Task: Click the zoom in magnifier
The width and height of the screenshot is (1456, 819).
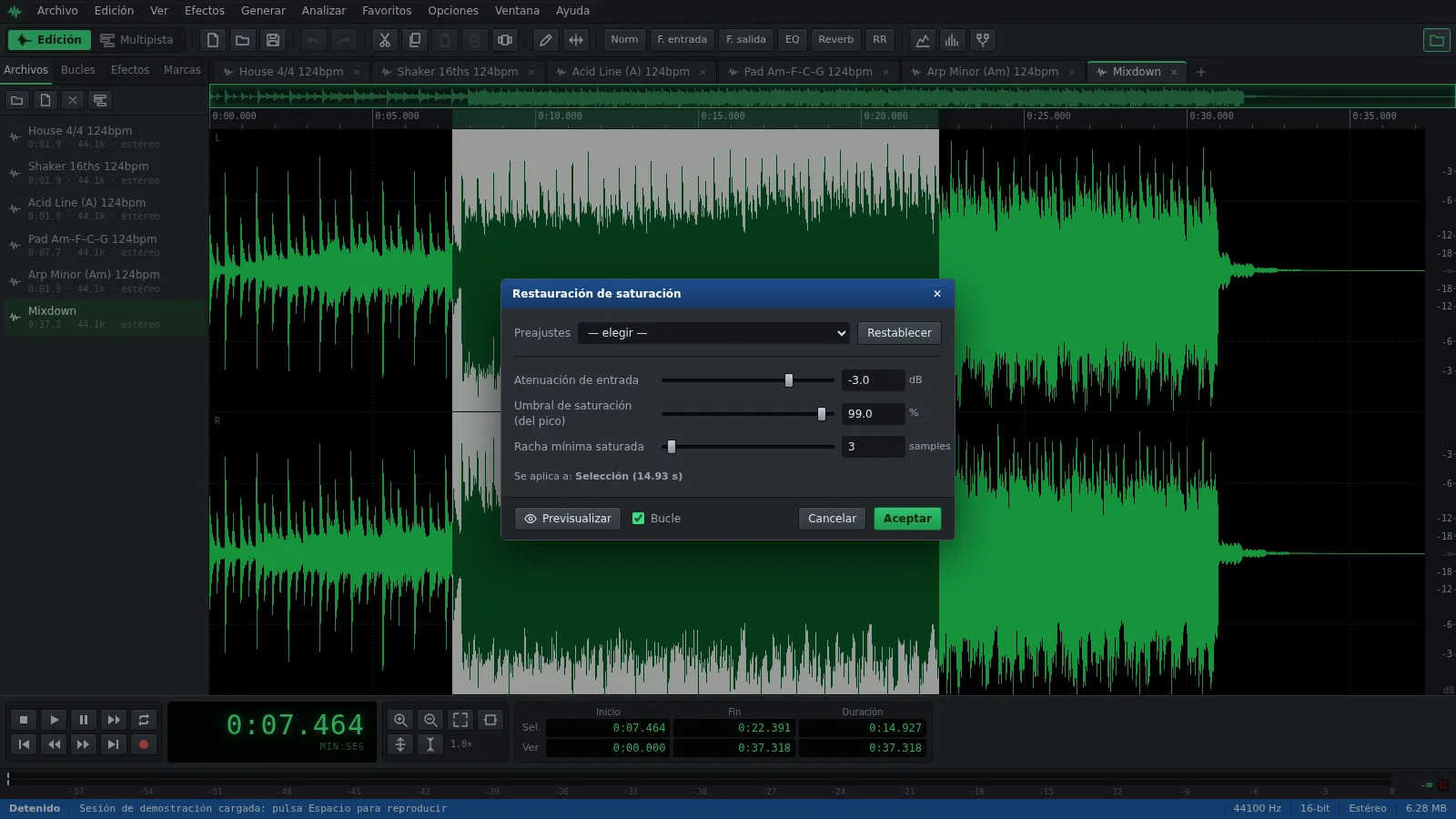Action: [x=400, y=720]
